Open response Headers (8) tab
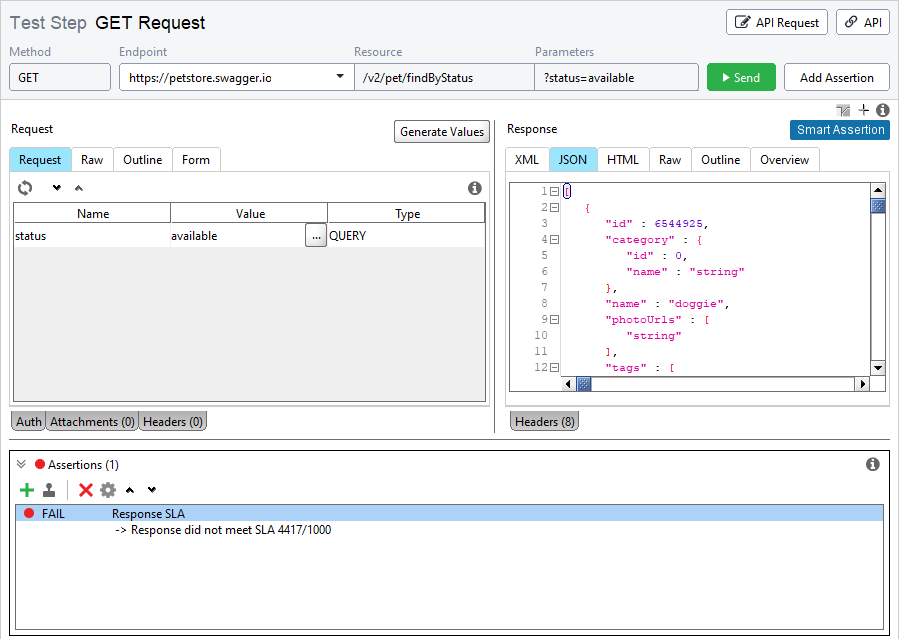This screenshot has height=639, width=899. [545, 422]
